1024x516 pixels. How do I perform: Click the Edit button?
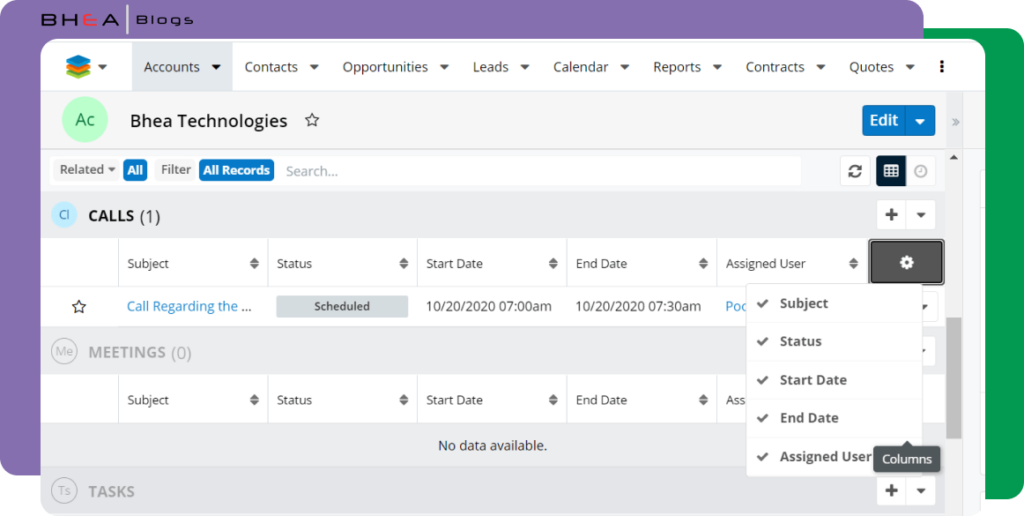point(884,120)
